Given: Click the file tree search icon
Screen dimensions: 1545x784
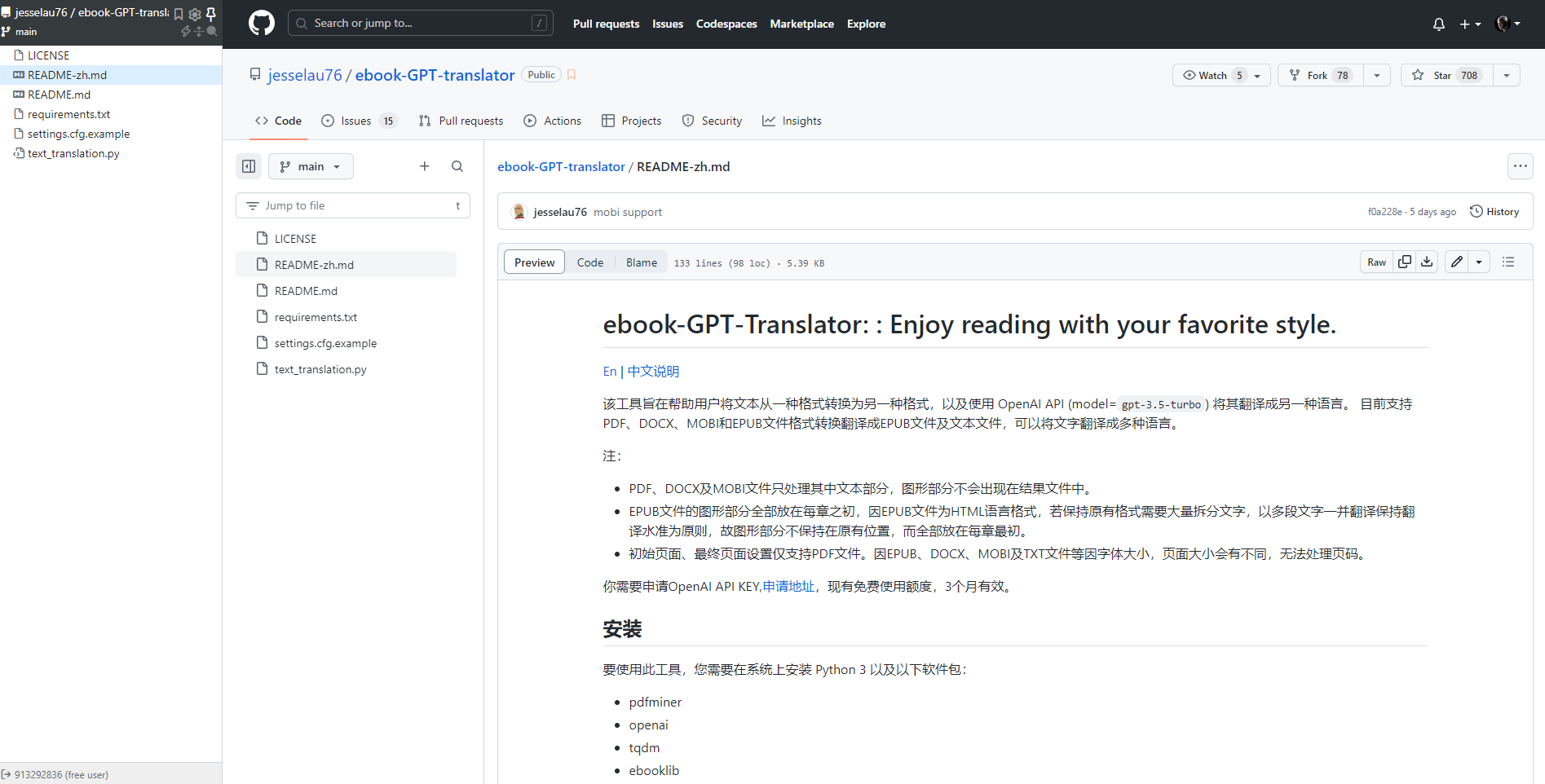Looking at the screenshot, I should click(x=457, y=166).
